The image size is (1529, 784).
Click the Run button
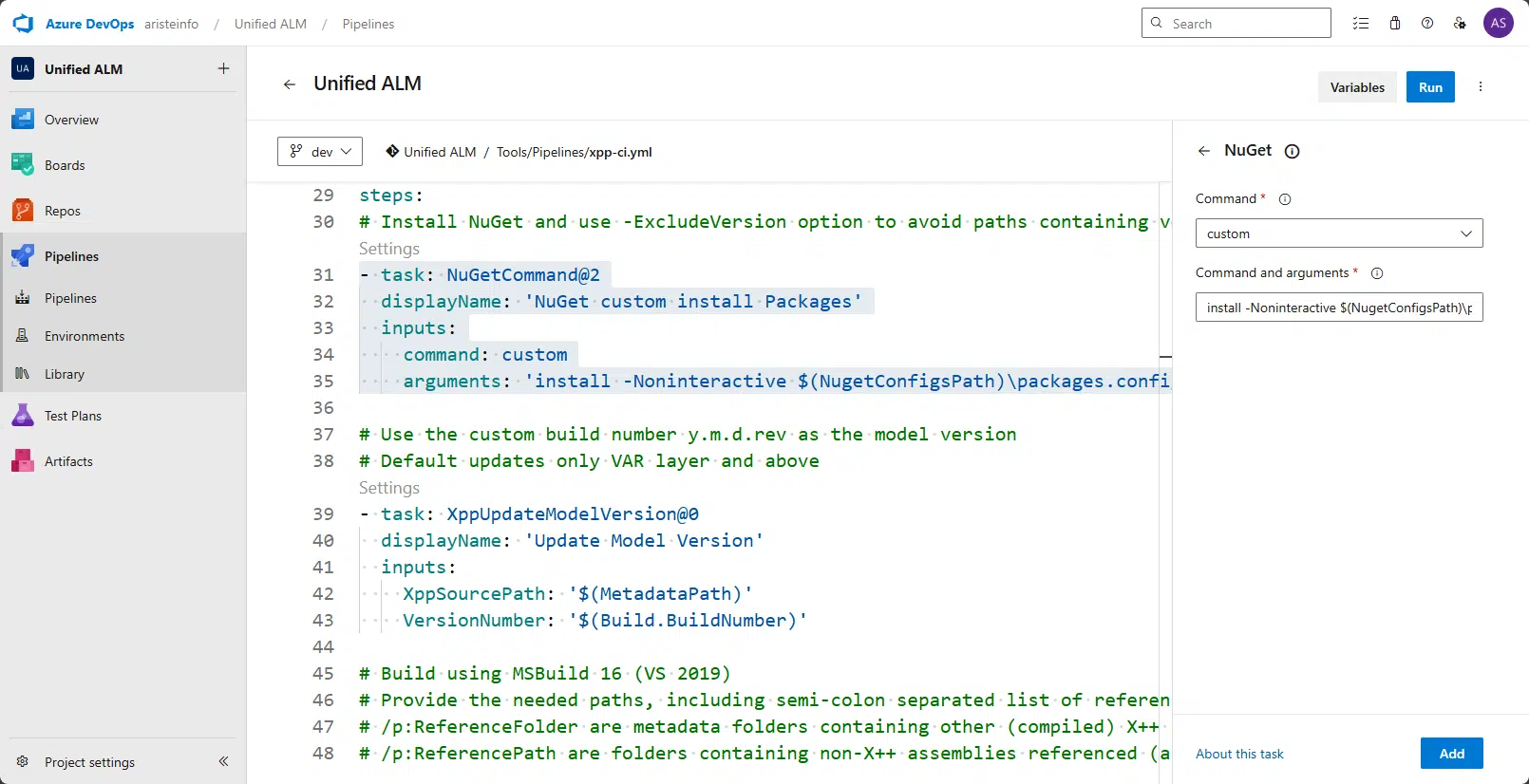(1430, 87)
